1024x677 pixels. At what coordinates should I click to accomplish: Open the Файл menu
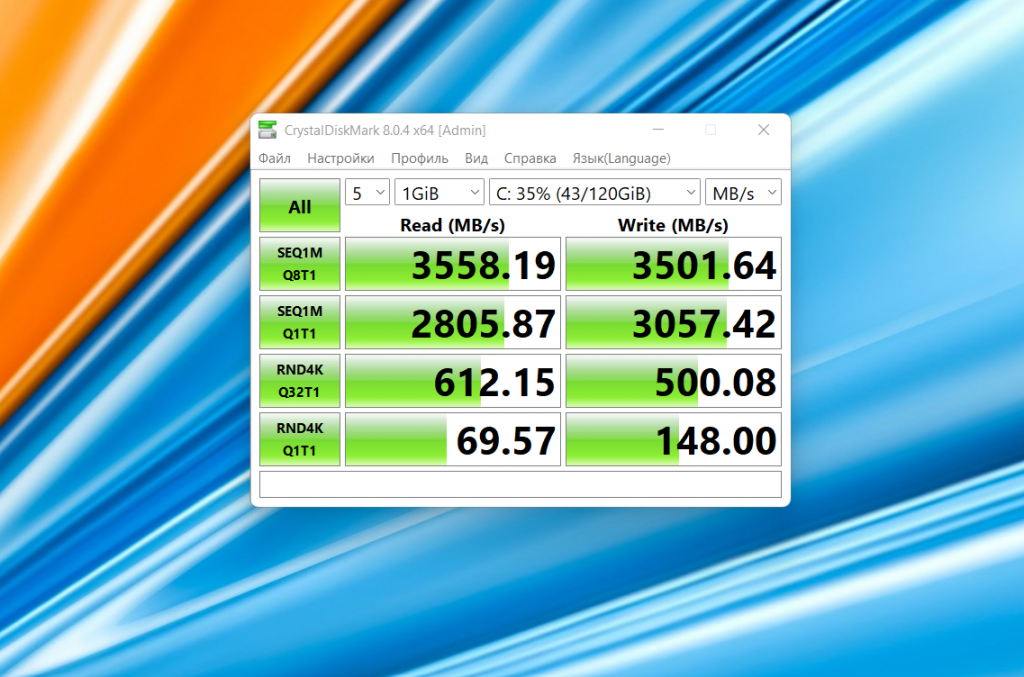pos(274,159)
